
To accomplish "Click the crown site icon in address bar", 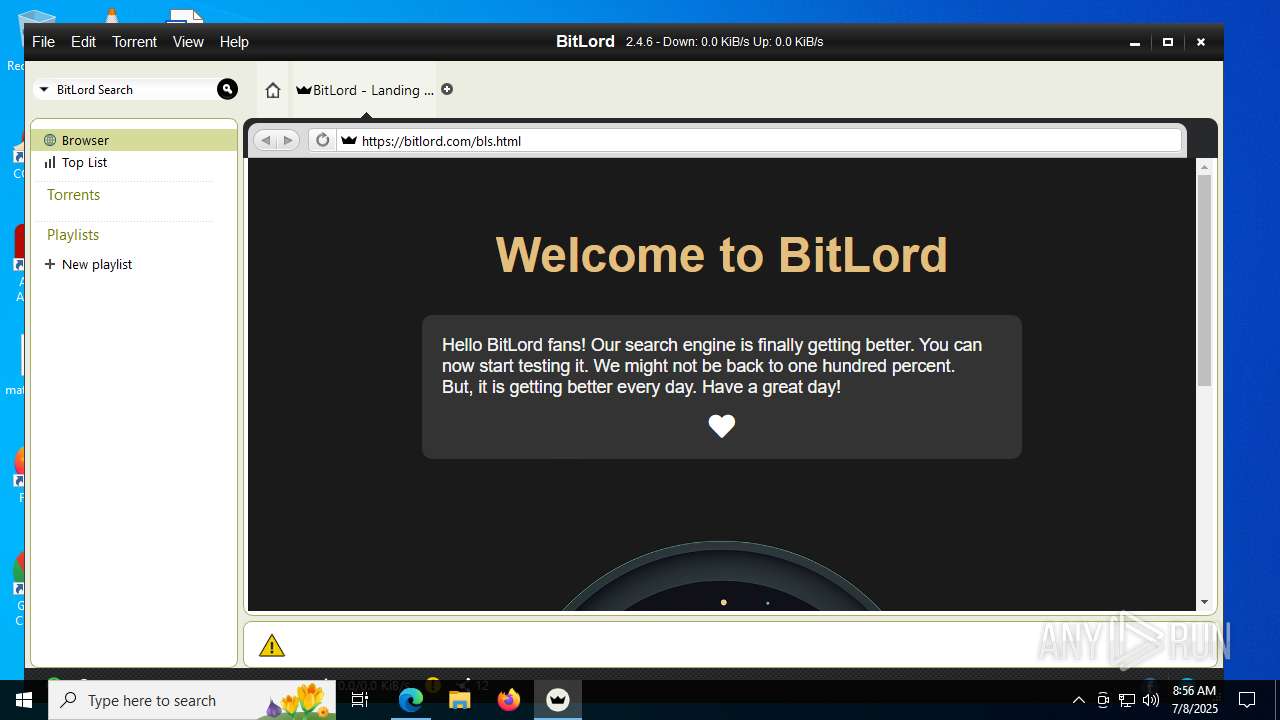I will tap(348, 141).
